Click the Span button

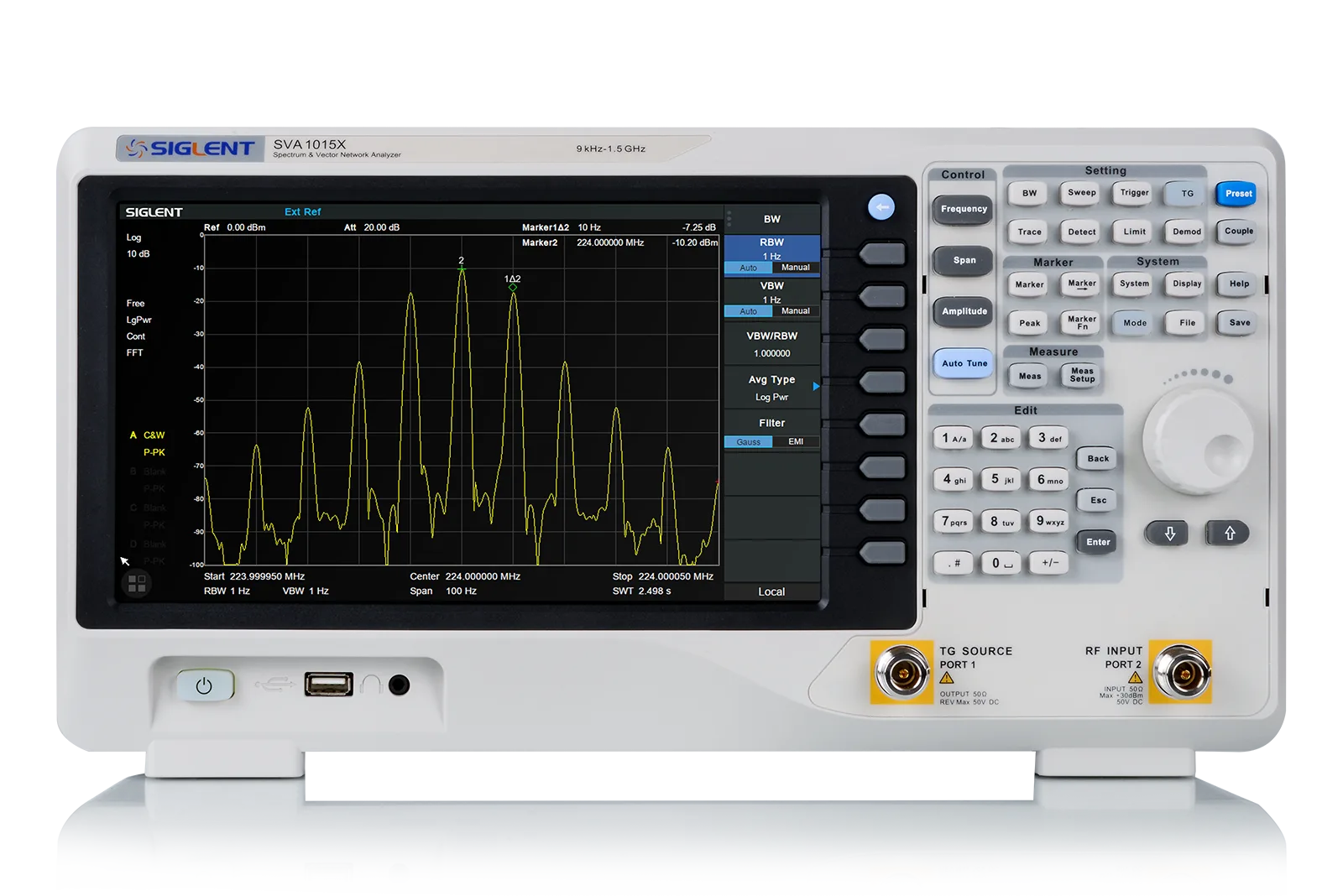pyautogui.click(x=964, y=260)
